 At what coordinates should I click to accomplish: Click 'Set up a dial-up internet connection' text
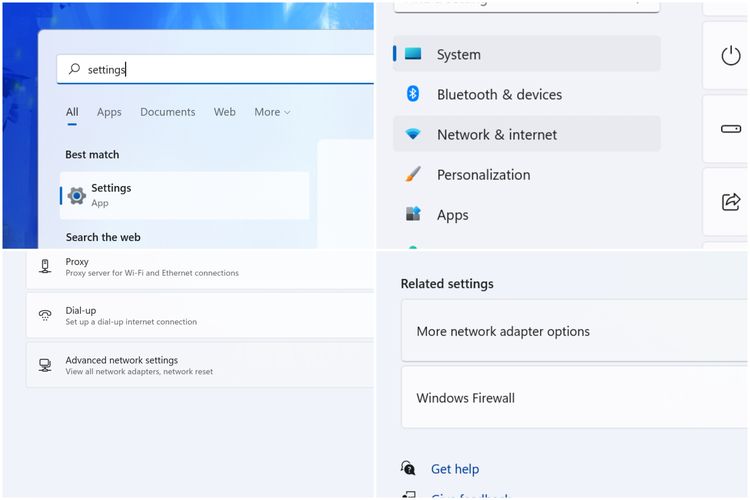tap(131, 322)
